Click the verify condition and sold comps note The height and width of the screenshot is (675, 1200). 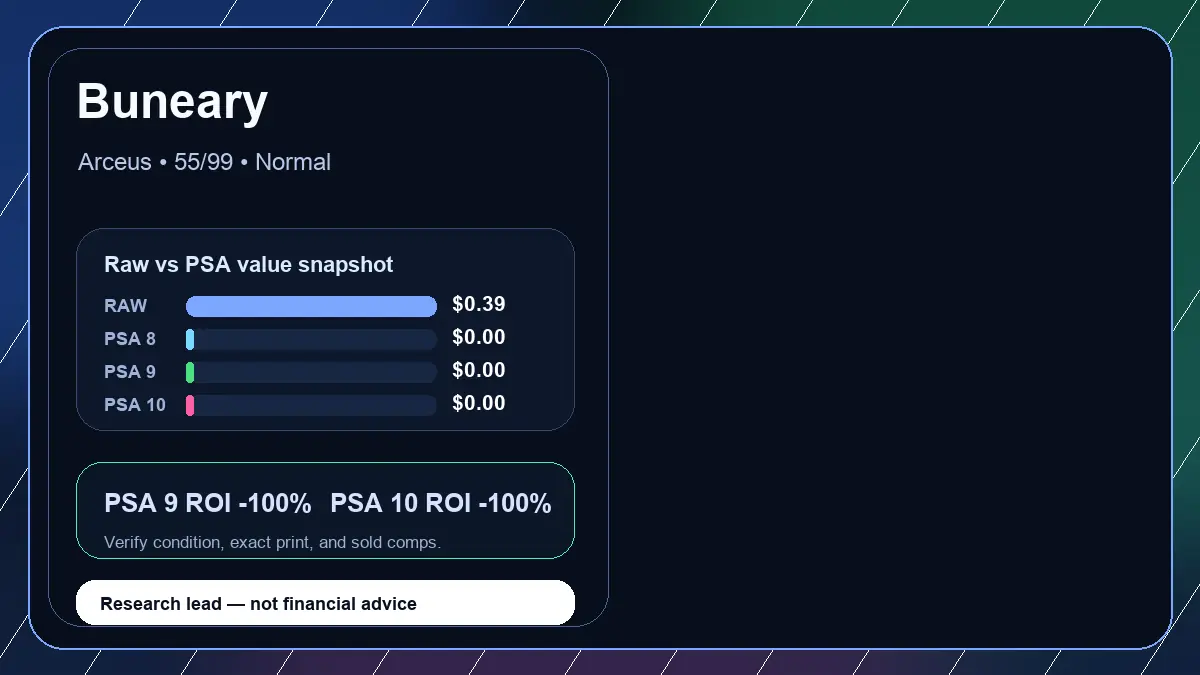[272, 542]
